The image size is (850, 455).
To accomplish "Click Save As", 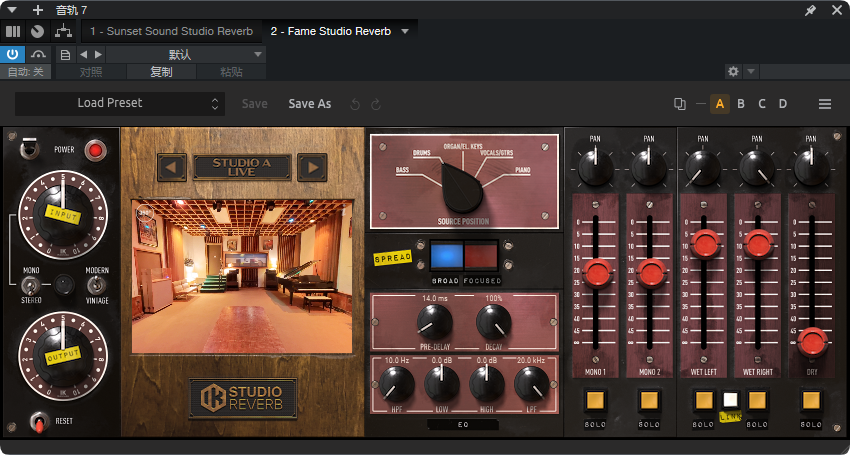I will 310,104.
